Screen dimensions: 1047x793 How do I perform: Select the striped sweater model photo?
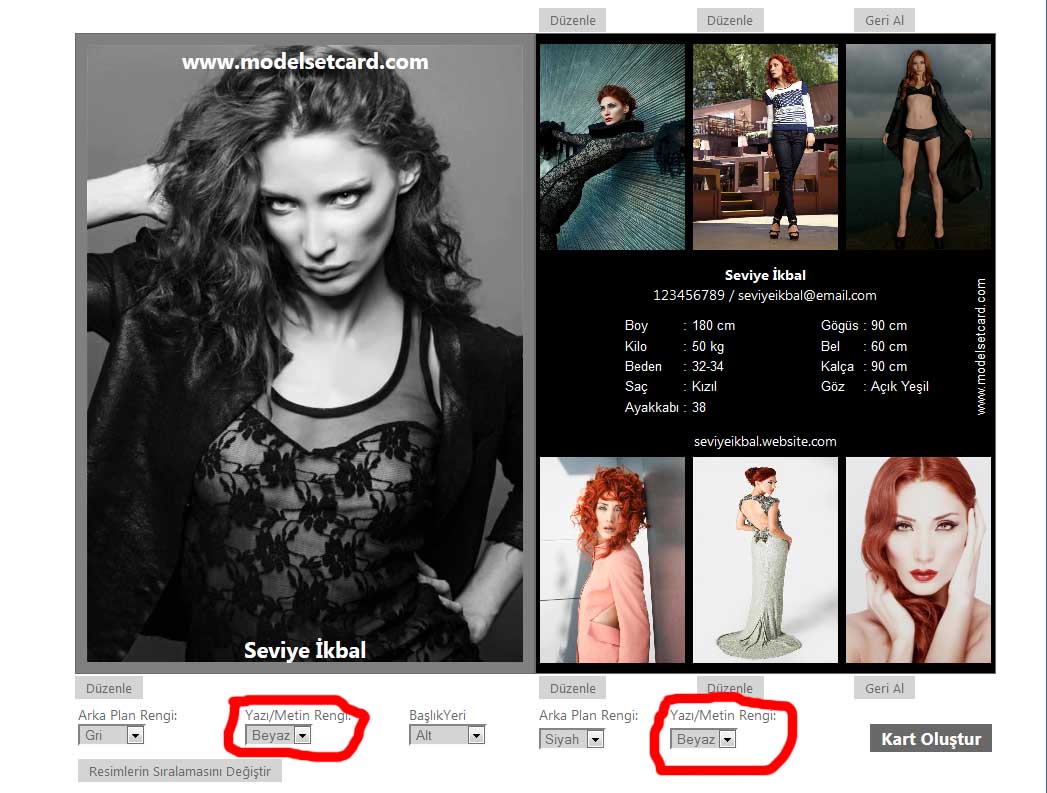point(765,146)
